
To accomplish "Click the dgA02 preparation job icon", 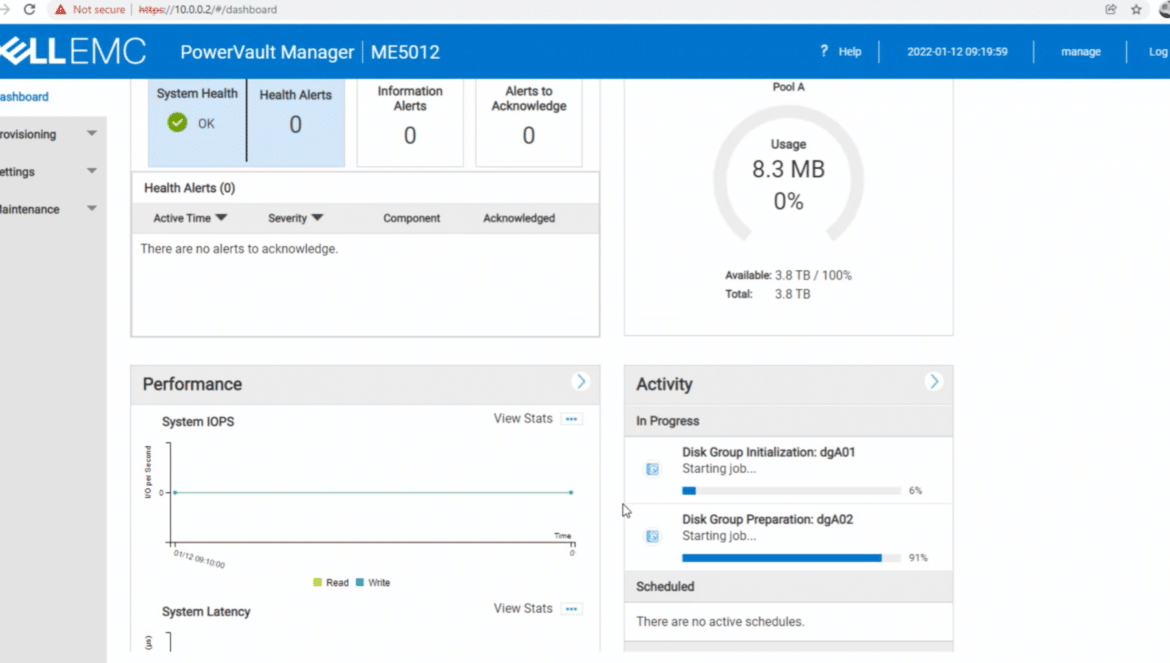I will 652,536.
